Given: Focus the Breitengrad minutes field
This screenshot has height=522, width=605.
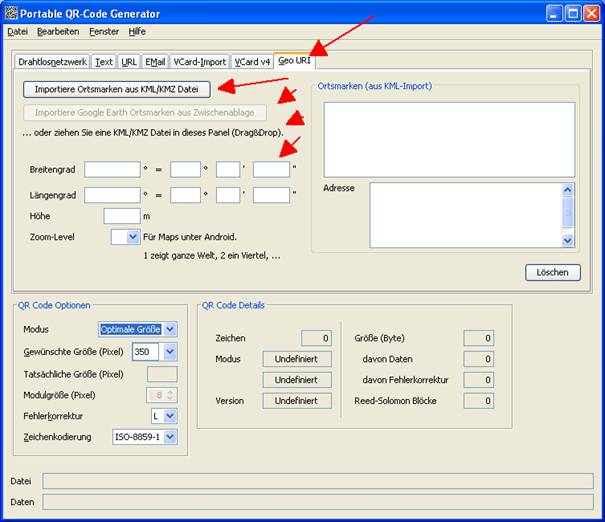Looking at the screenshot, I should point(228,169).
